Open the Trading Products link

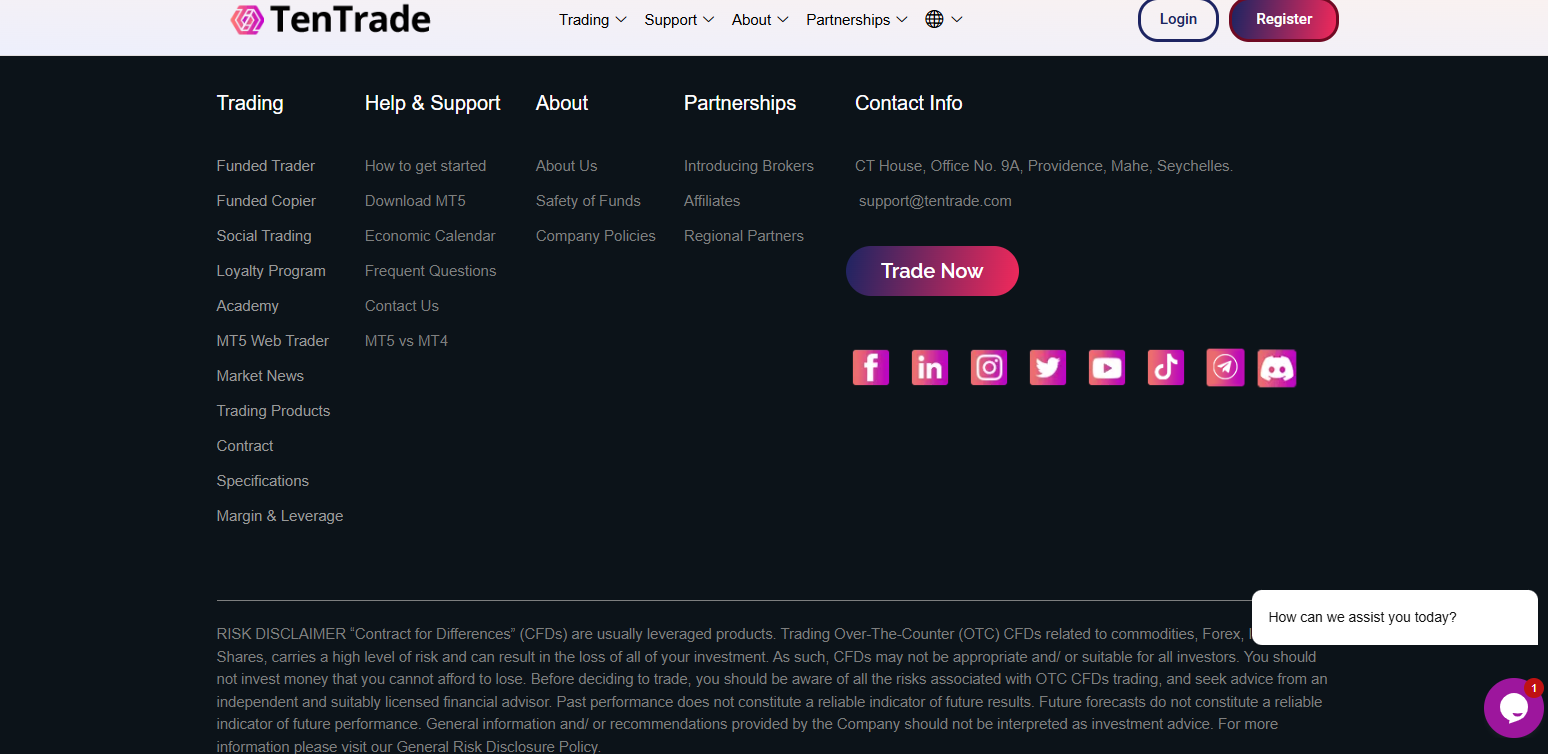click(273, 411)
